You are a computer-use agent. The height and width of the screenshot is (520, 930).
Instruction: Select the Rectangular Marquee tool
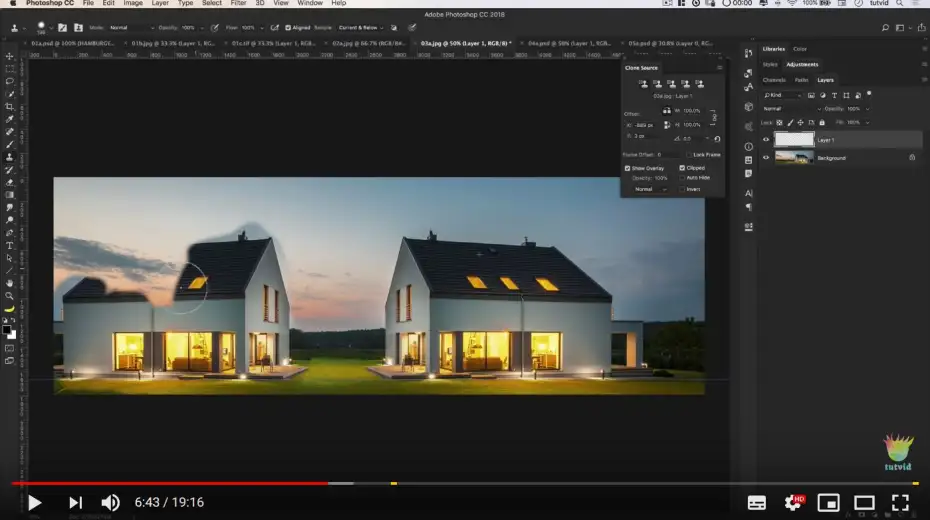click(x=9, y=69)
